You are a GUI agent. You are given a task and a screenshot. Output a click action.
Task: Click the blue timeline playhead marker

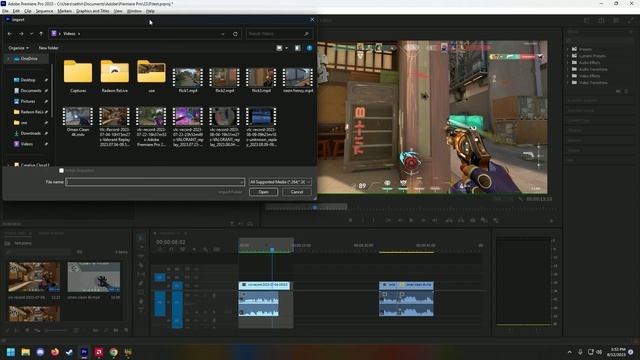272,249
